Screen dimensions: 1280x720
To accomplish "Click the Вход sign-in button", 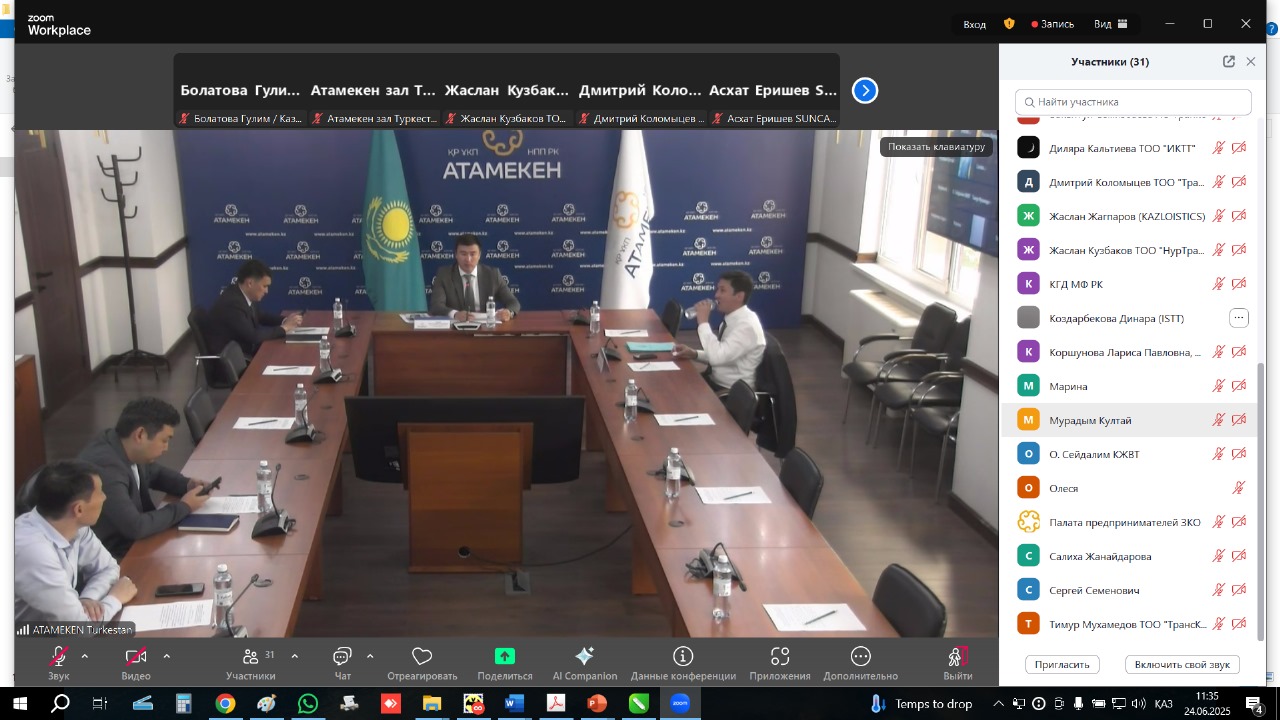I will pyautogui.click(x=975, y=24).
